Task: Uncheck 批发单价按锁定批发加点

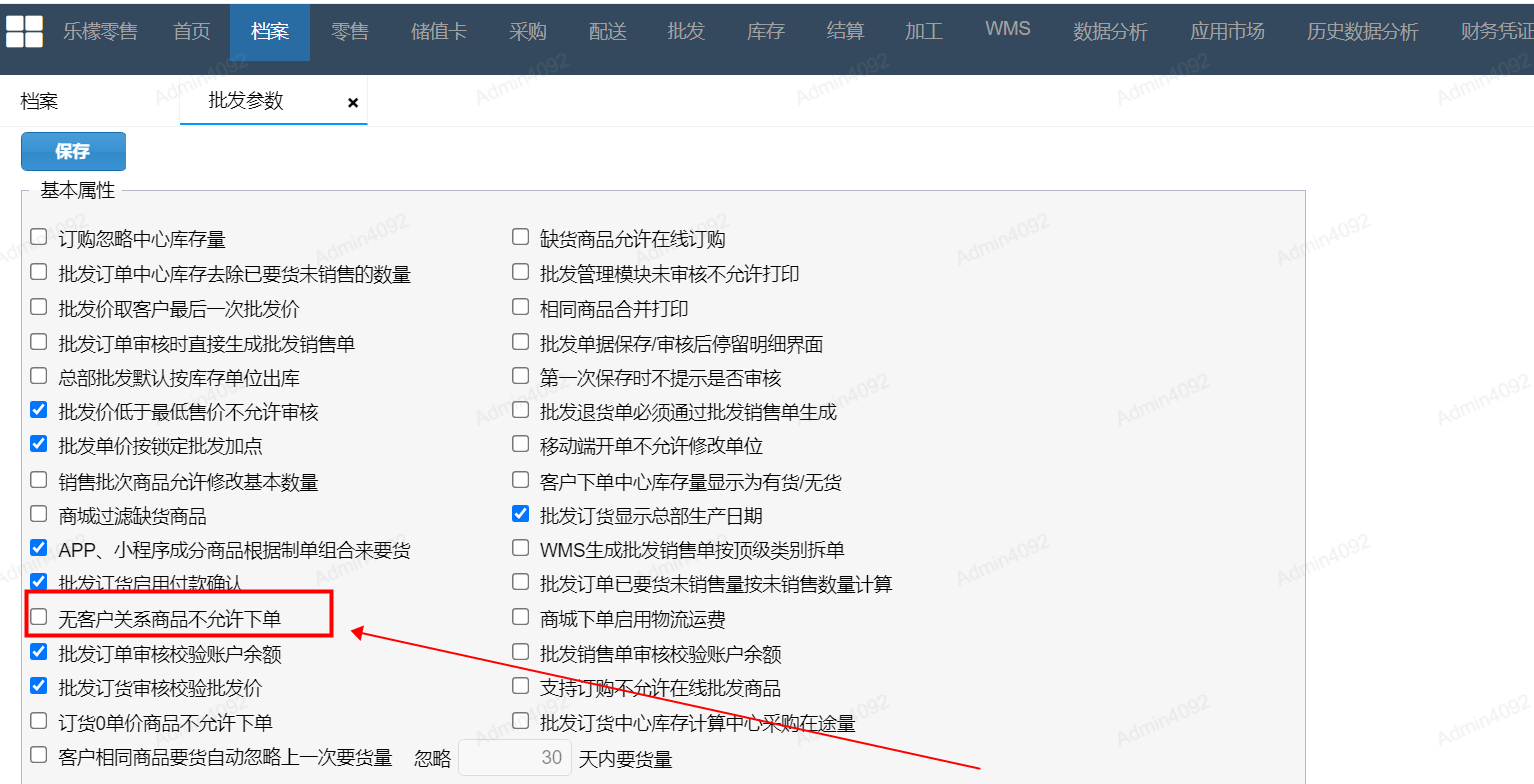Action: coord(39,444)
